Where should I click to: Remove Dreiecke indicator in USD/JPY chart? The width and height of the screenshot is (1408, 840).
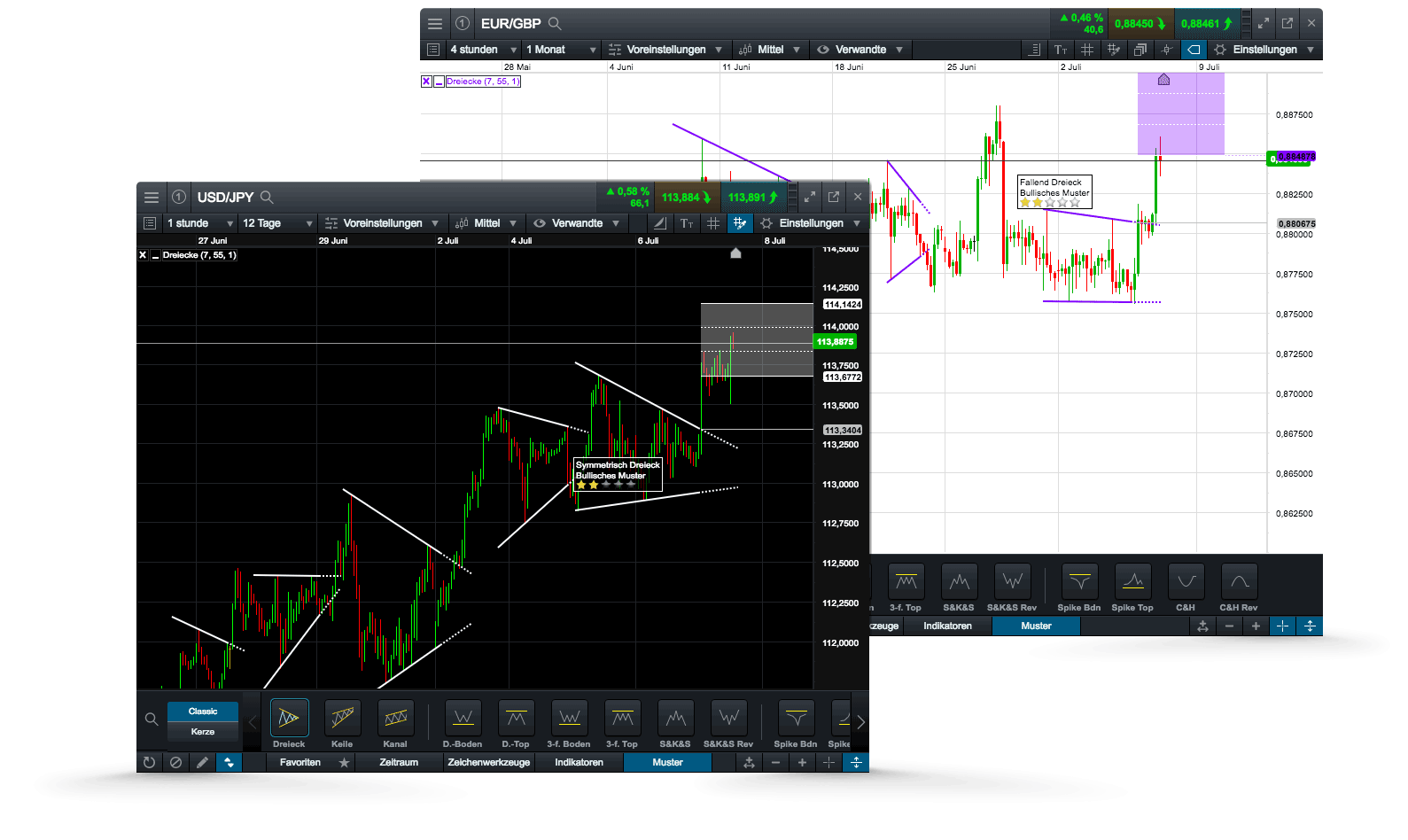click(x=143, y=255)
